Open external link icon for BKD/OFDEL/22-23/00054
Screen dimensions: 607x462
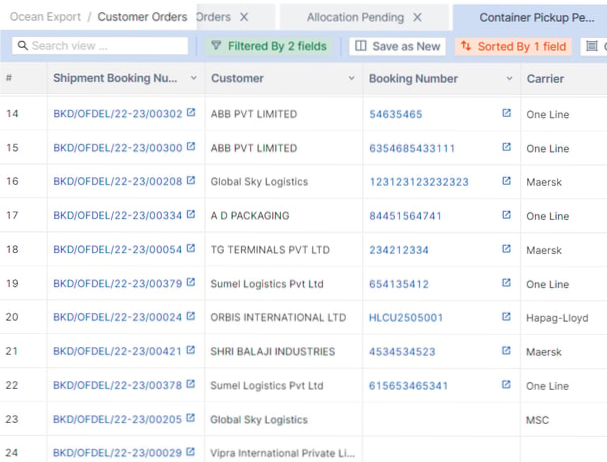click(190, 249)
